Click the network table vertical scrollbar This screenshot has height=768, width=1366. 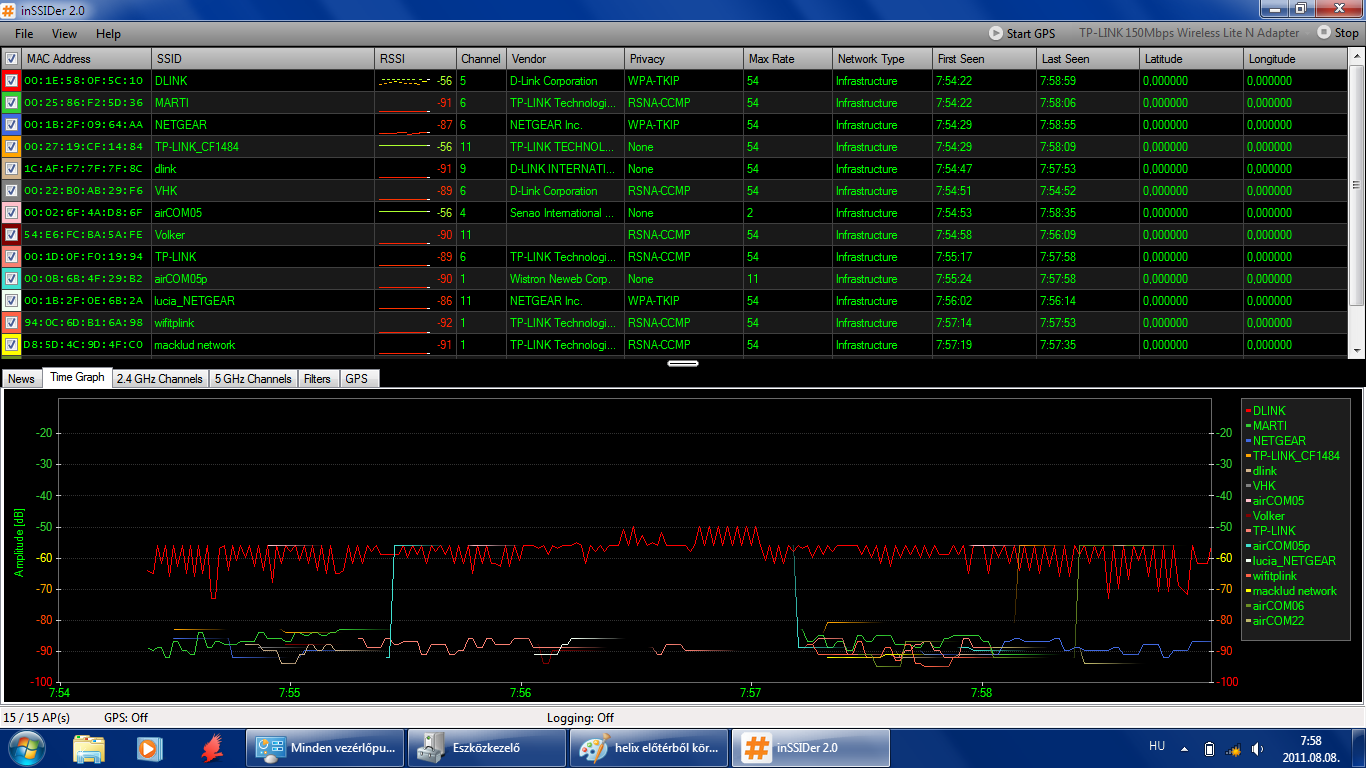pyautogui.click(x=1357, y=185)
